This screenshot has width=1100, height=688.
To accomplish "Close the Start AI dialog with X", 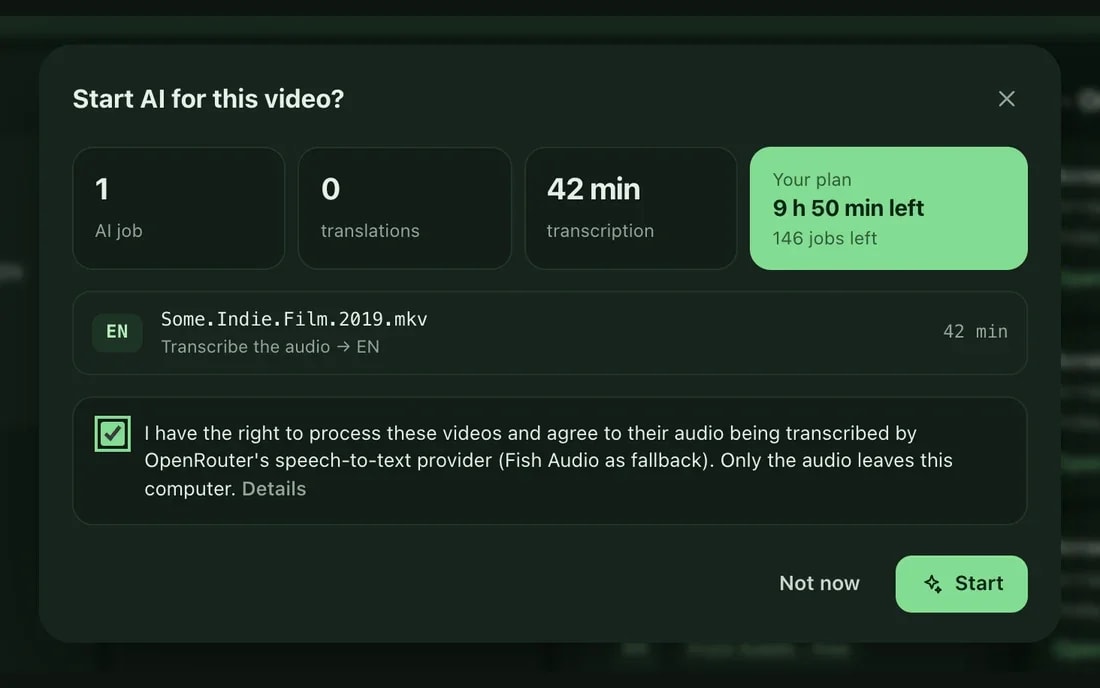I will (1007, 99).
